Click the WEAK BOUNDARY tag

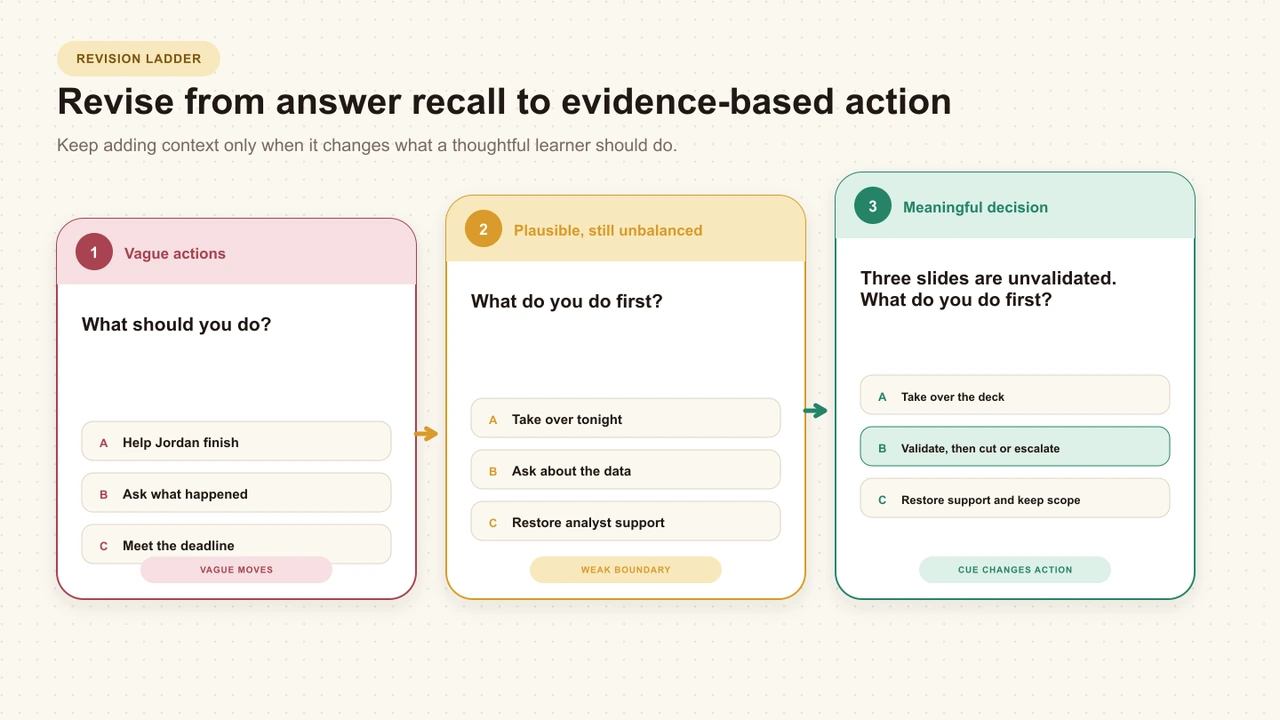625,570
